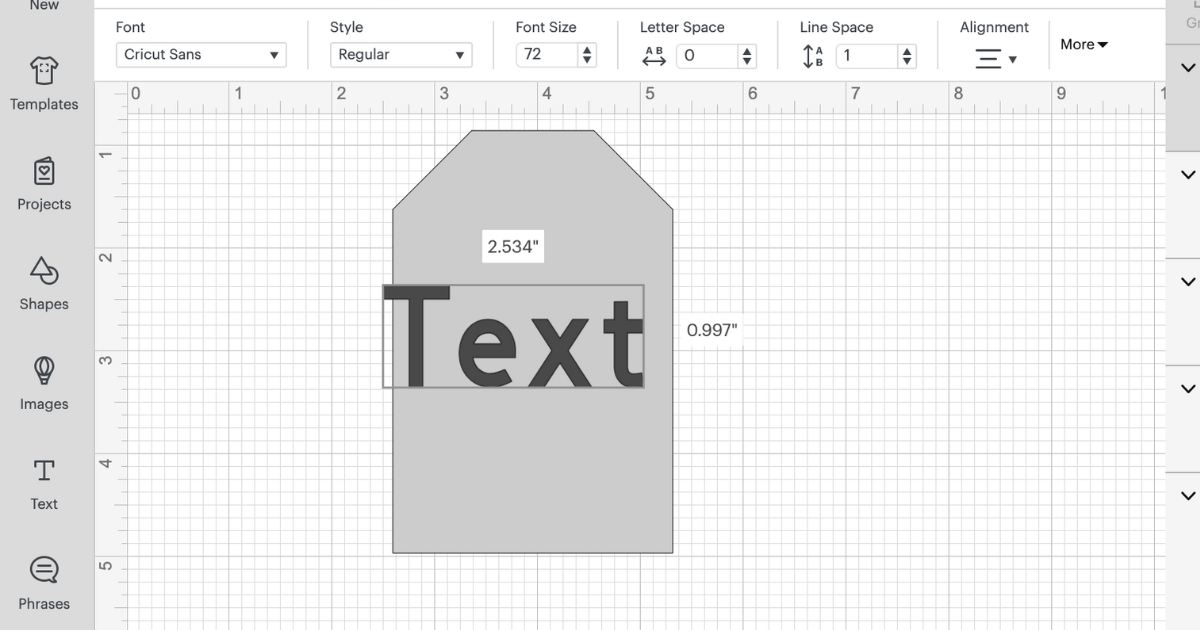This screenshot has width=1200, height=630.
Task: Select the Shapes tool icon
Action: pos(44,271)
